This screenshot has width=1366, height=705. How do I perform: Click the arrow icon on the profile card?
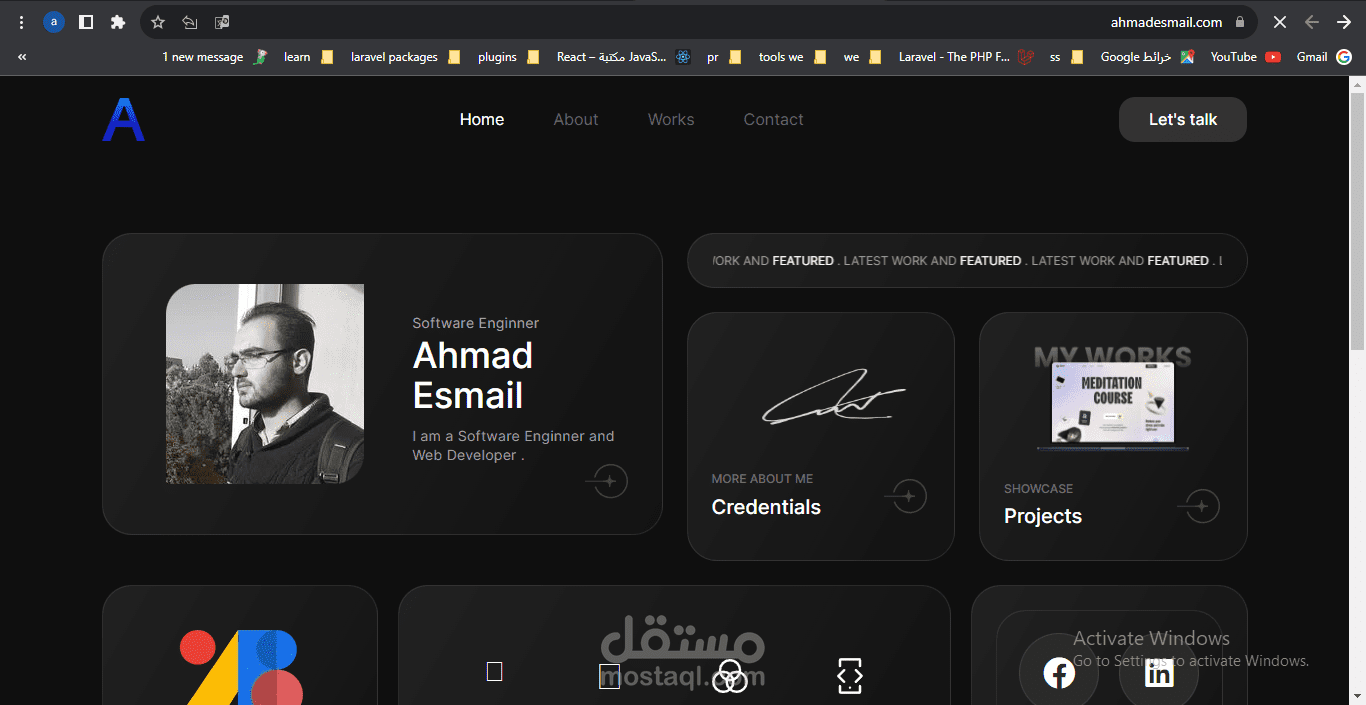(x=607, y=481)
